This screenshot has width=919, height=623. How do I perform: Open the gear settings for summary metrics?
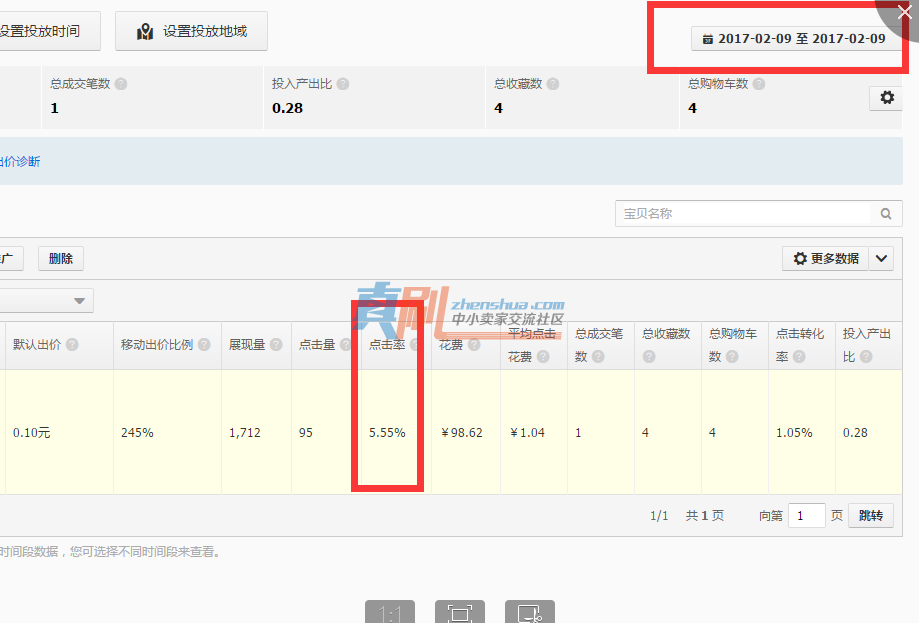pyautogui.click(x=887, y=98)
